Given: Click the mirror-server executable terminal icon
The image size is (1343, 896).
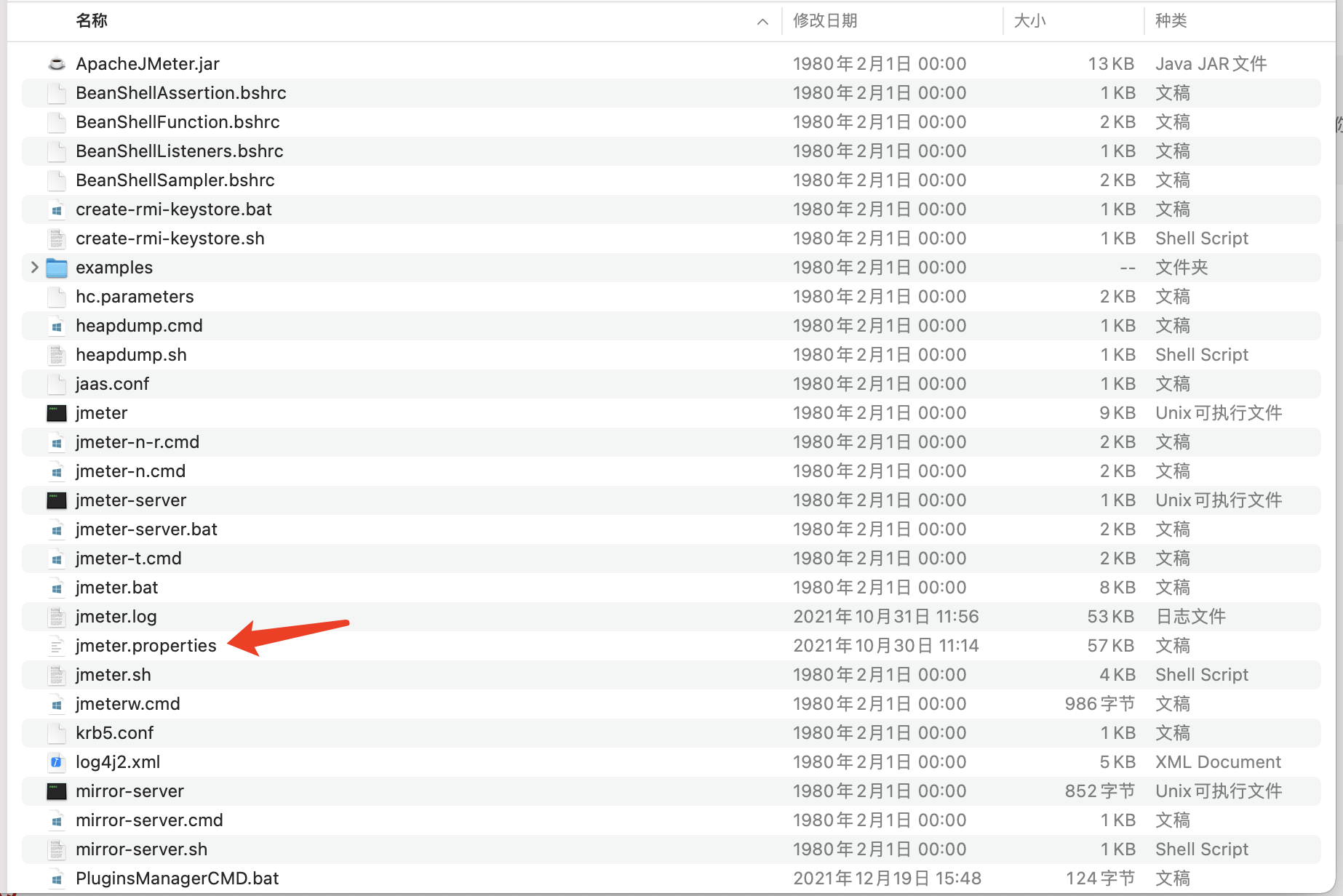Looking at the screenshot, I should [57, 791].
